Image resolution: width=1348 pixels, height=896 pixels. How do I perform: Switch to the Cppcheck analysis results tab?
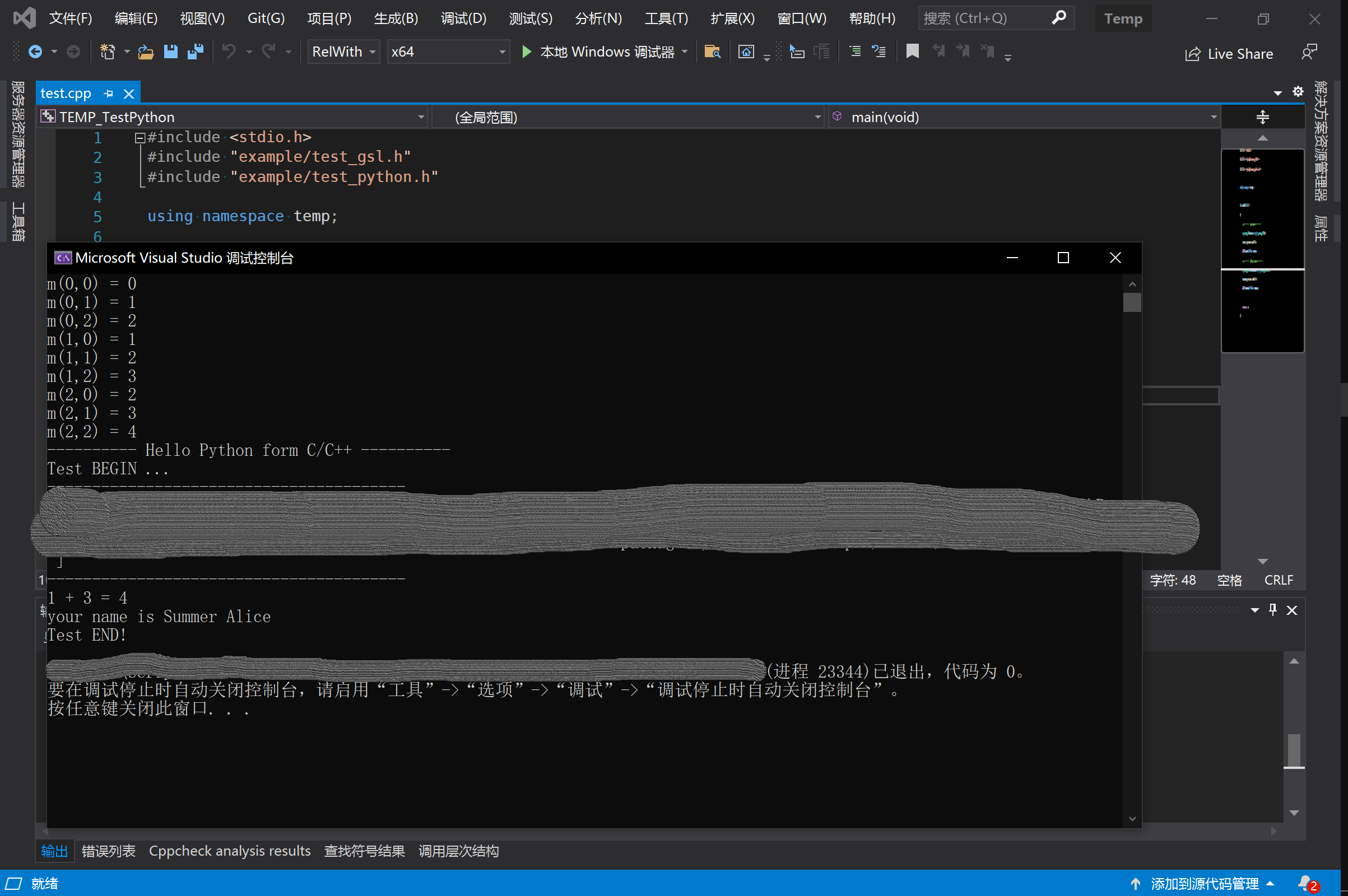click(x=232, y=852)
